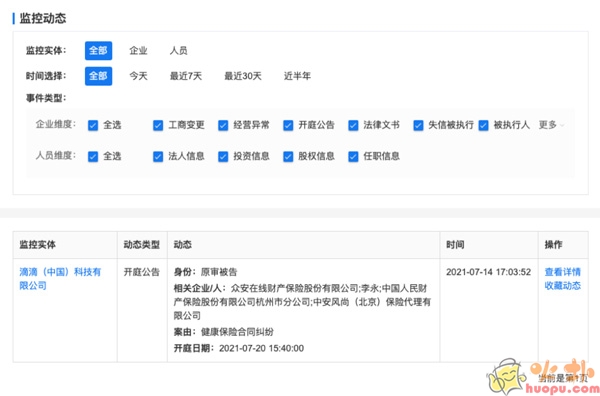Image resolution: width=600 pixels, height=396 pixels.
Task: Click 监控动态 section heading
Action: coord(43,18)
